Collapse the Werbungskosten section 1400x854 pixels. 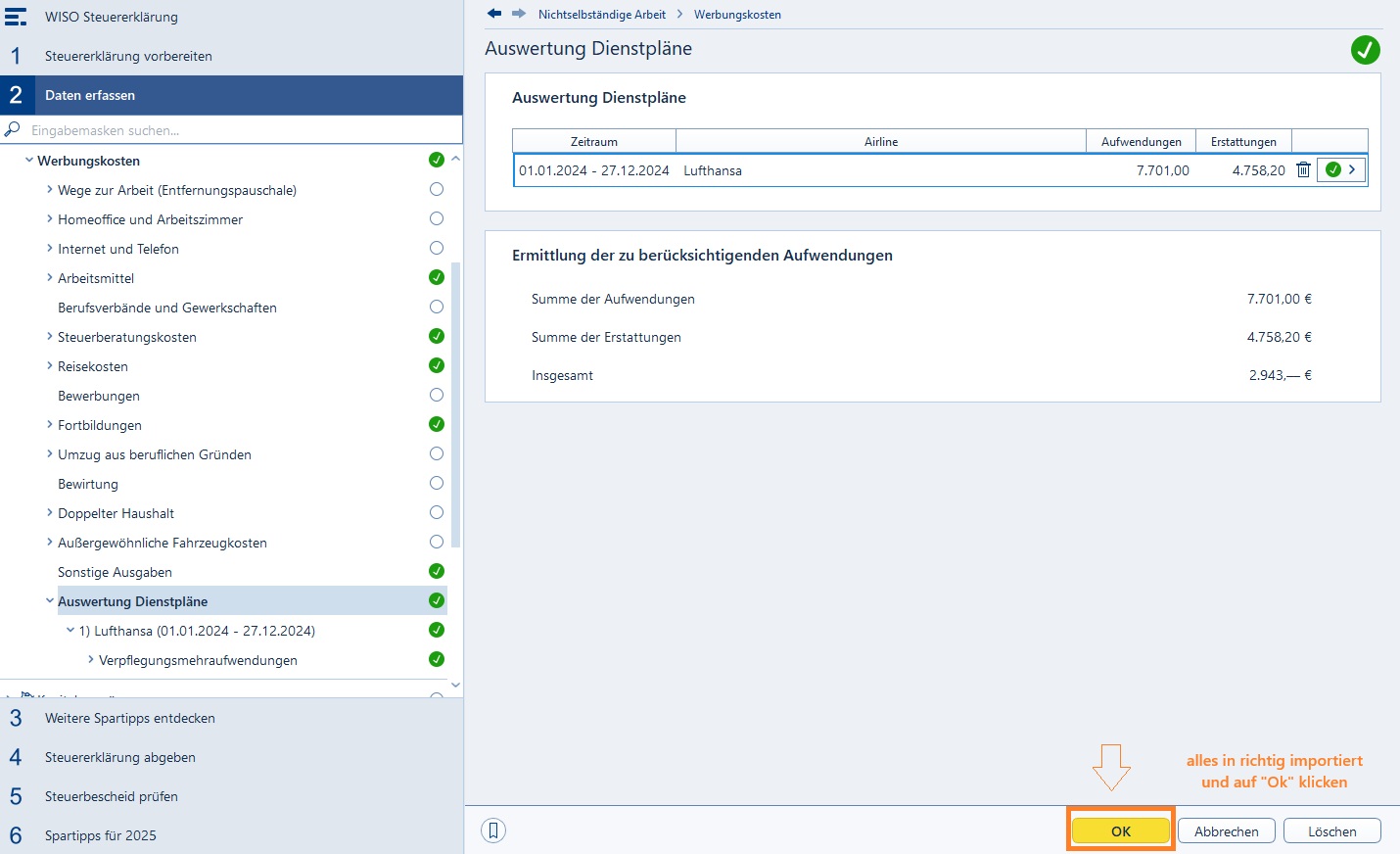pos(29,160)
